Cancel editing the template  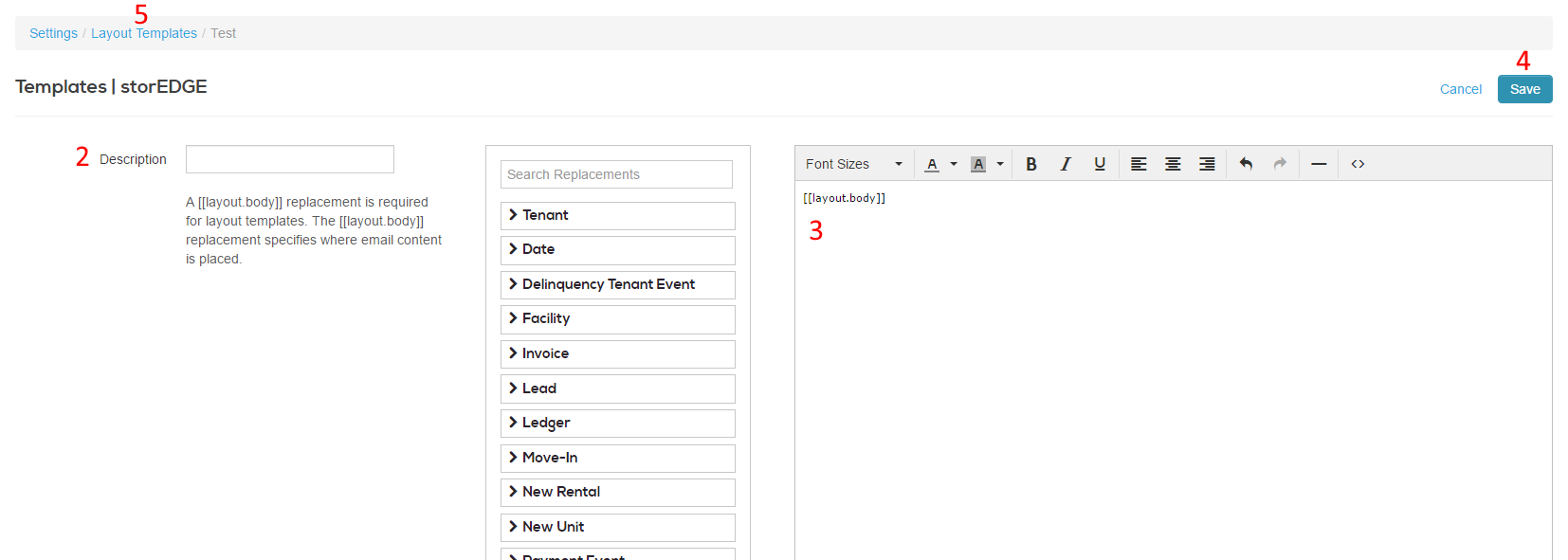[x=1460, y=89]
